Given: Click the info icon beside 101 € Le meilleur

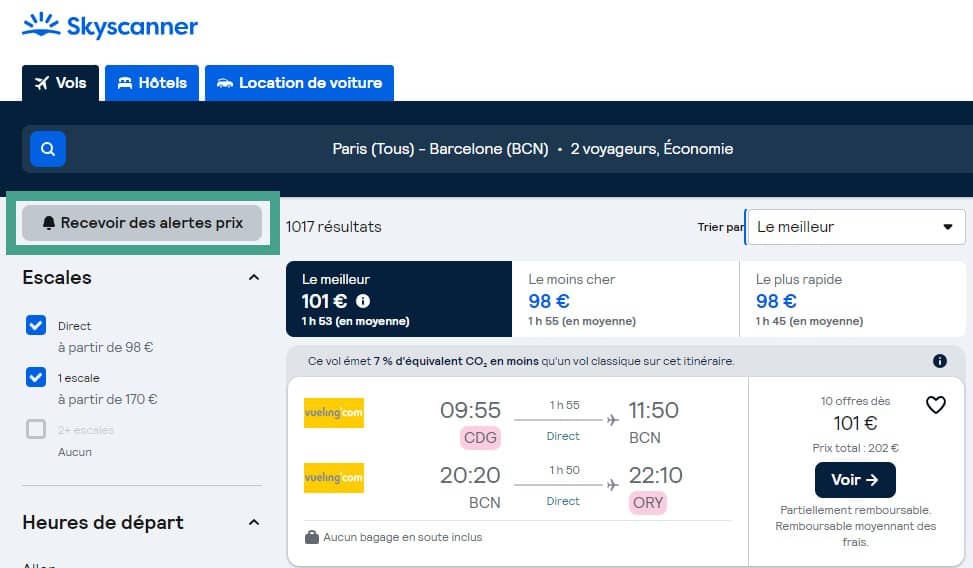Looking at the screenshot, I should (x=363, y=301).
